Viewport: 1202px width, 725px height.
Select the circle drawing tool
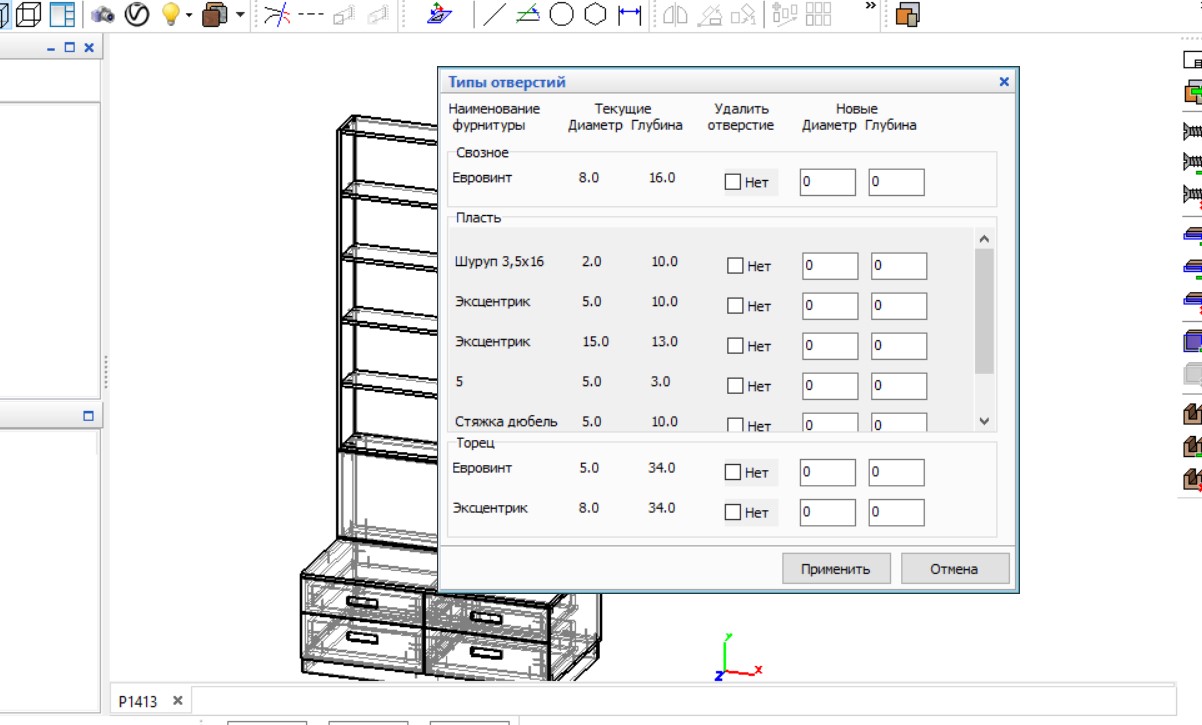(562, 15)
